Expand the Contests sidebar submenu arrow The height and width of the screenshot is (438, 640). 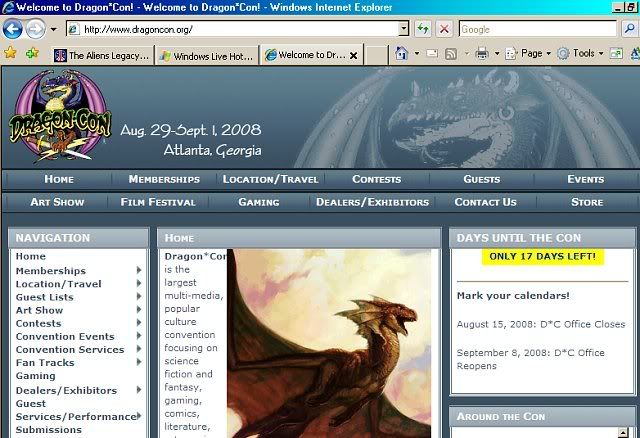coord(139,322)
